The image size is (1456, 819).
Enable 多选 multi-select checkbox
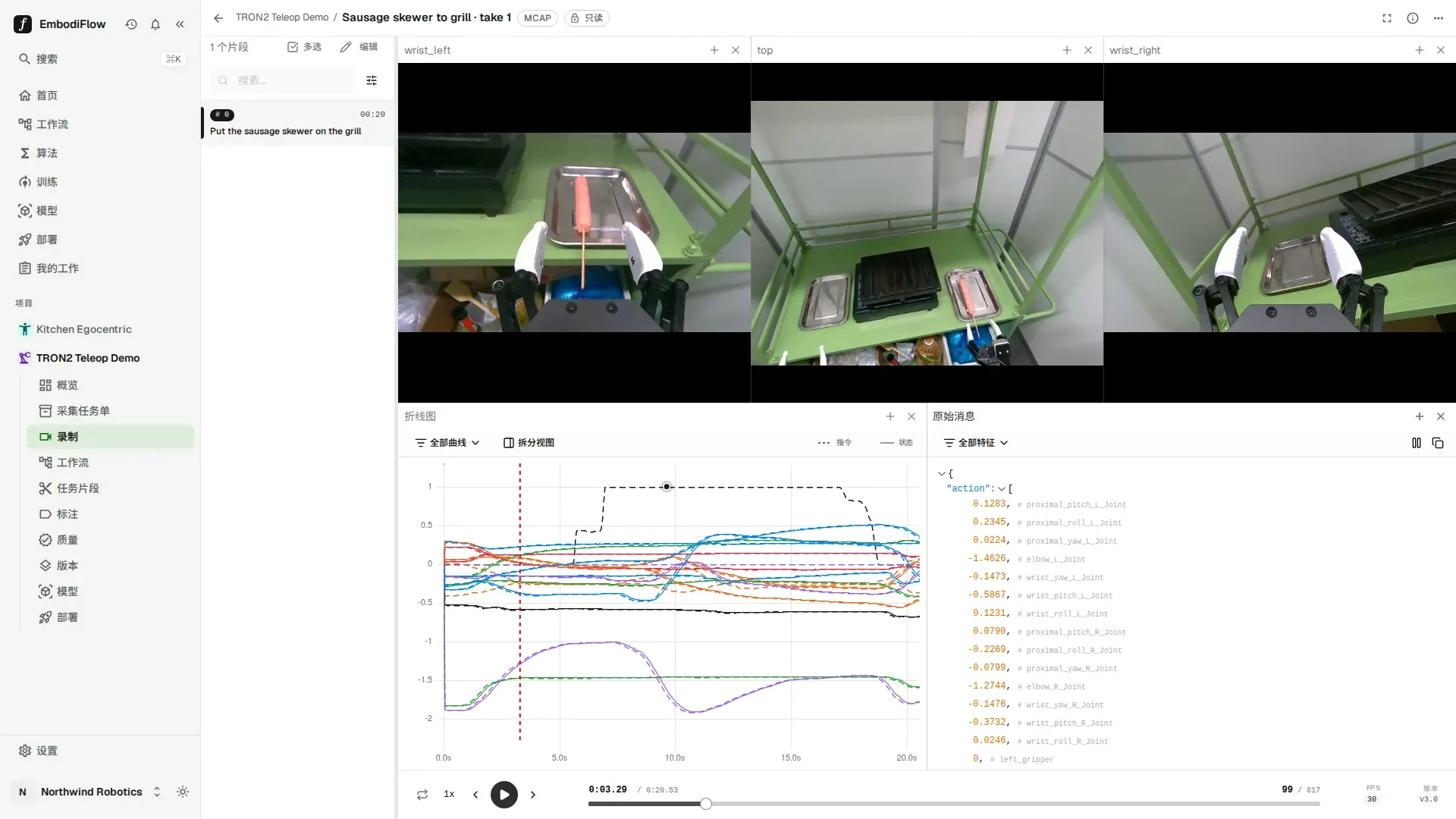[304, 47]
